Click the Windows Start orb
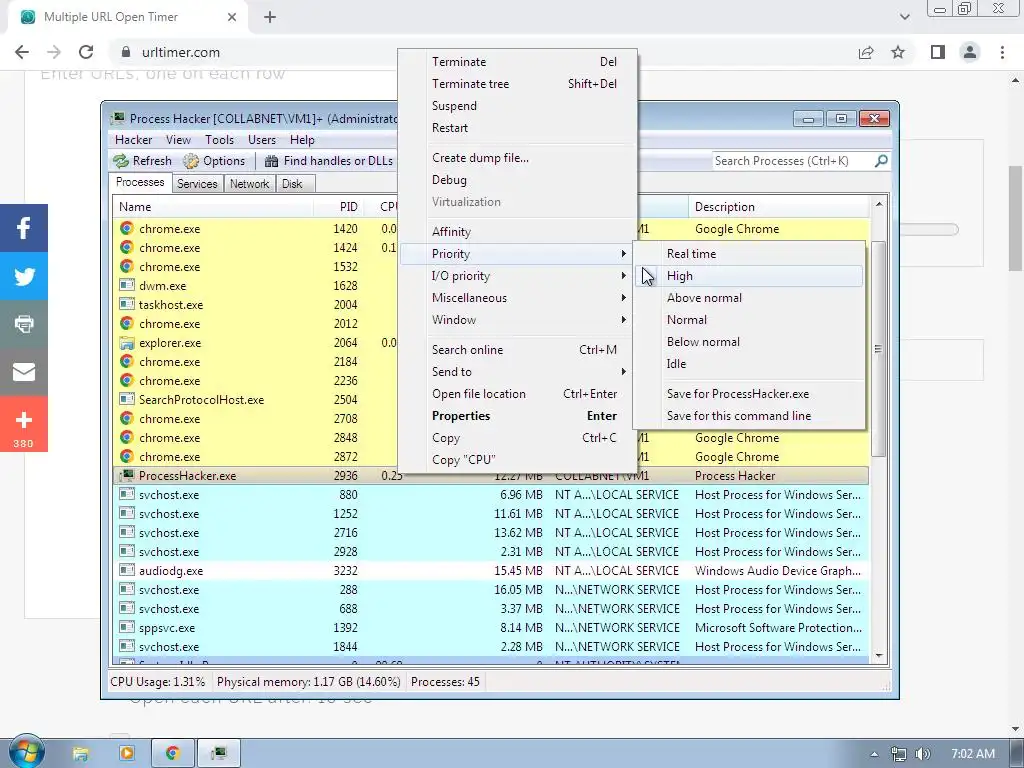The image size is (1024, 768). pyautogui.click(x=26, y=751)
